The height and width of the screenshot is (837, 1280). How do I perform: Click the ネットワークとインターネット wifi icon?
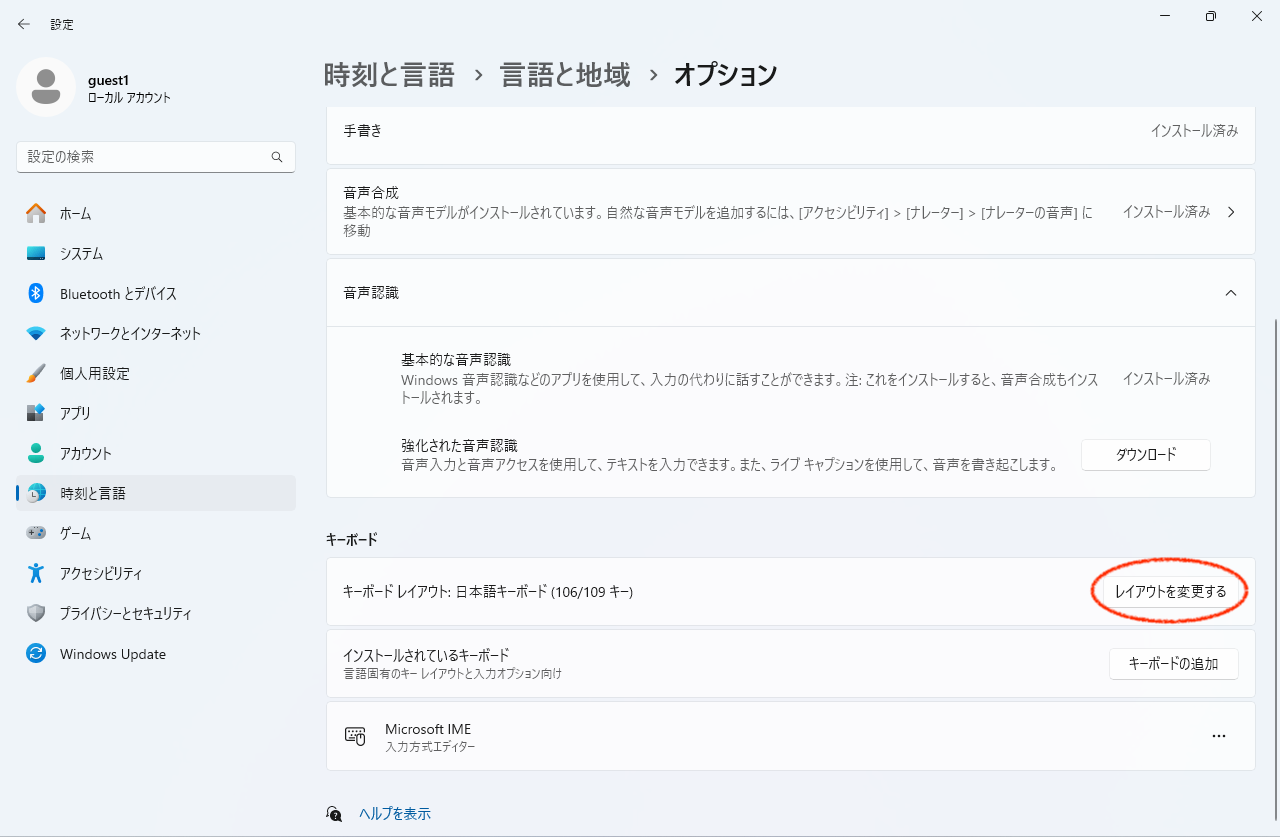point(36,333)
